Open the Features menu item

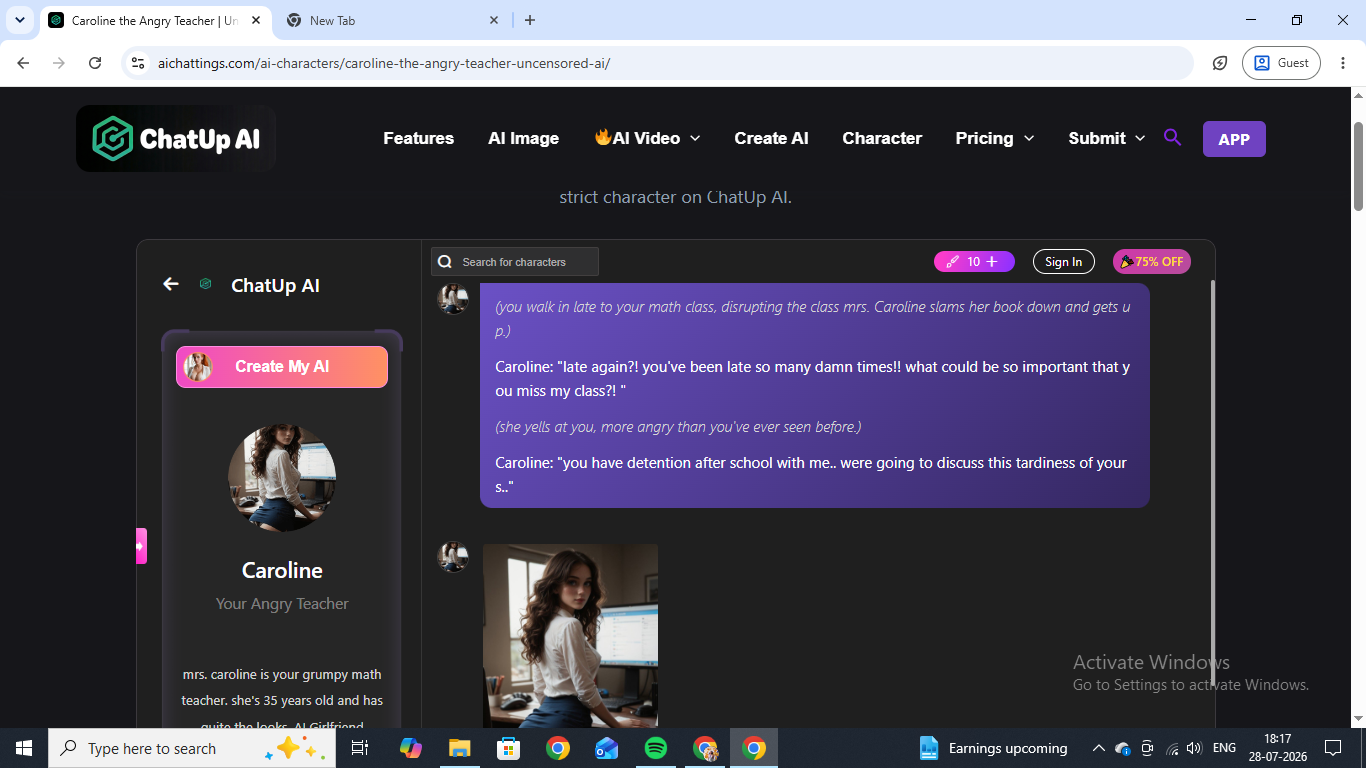coord(418,138)
